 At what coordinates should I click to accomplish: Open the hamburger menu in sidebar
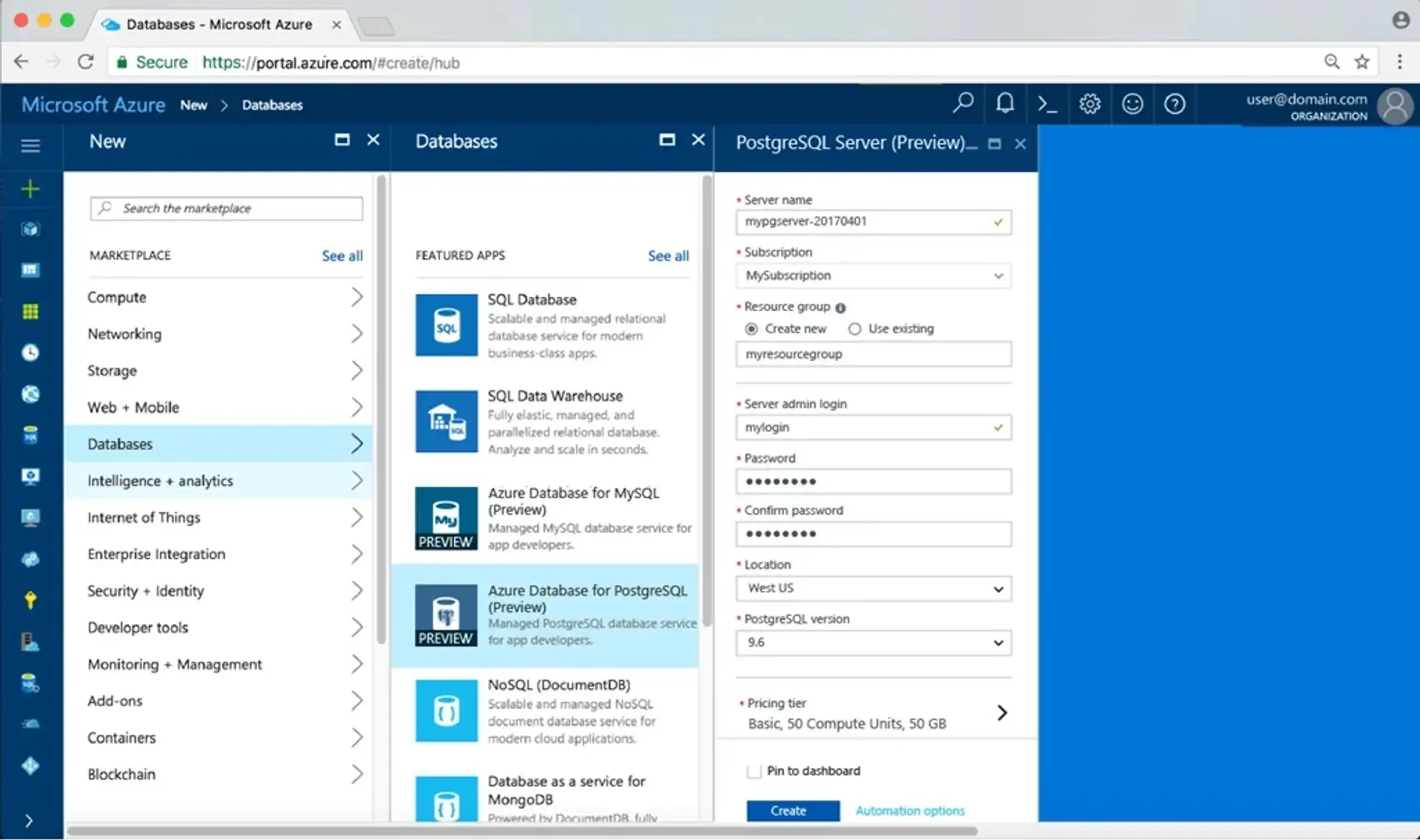[30, 146]
